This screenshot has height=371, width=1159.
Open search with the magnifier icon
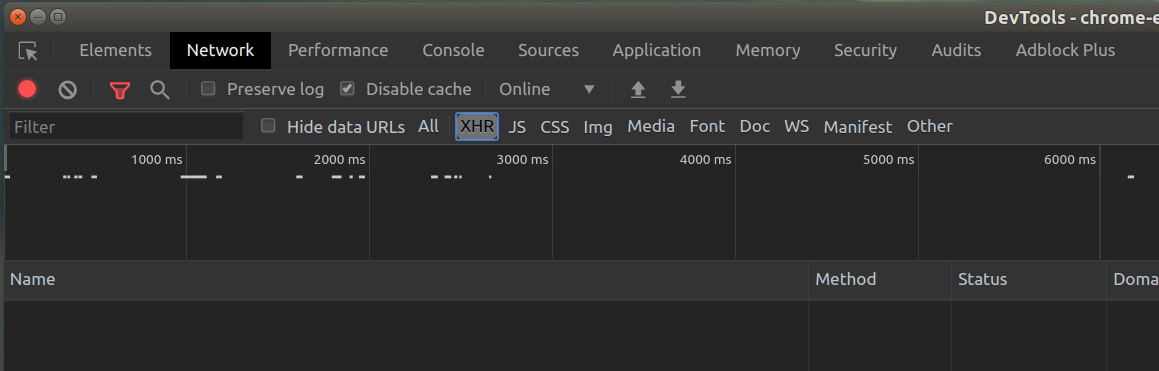click(160, 90)
